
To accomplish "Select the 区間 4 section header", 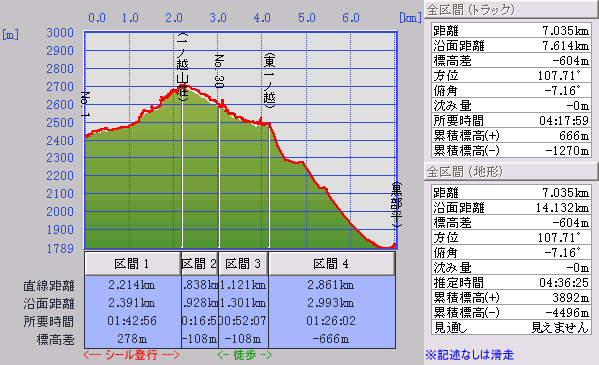I will point(332,264).
